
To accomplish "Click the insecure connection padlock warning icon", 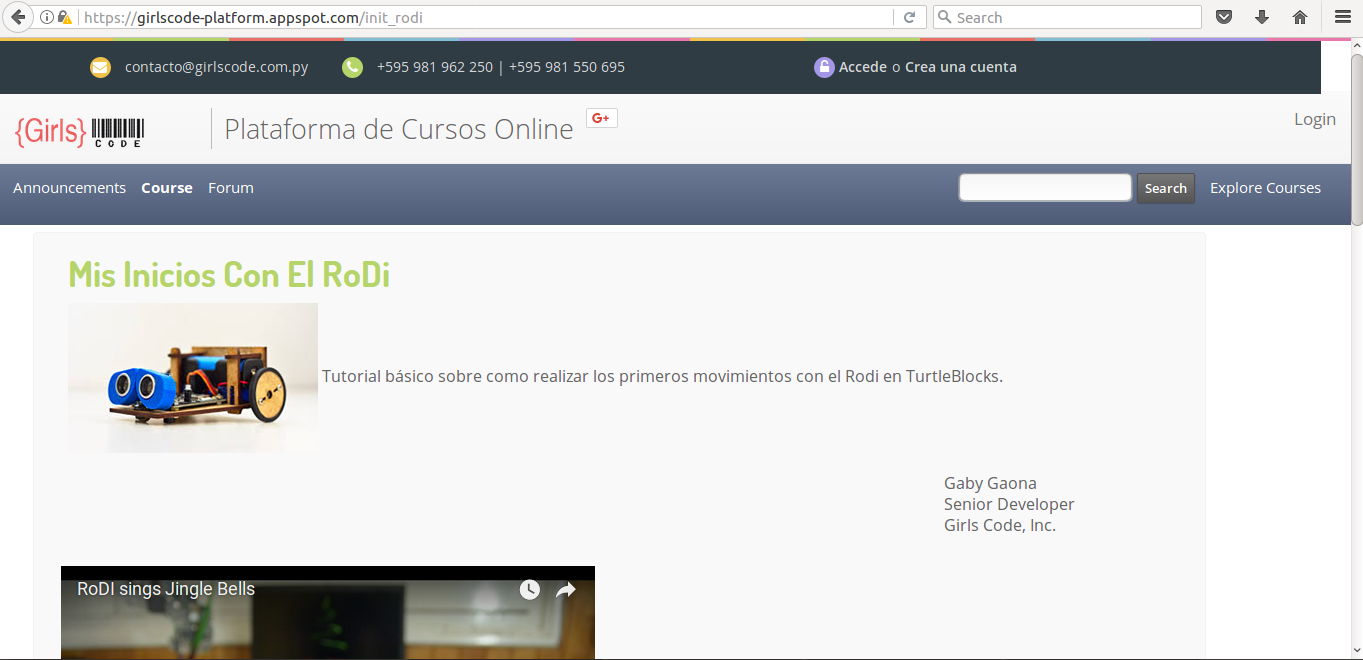I will [x=64, y=17].
